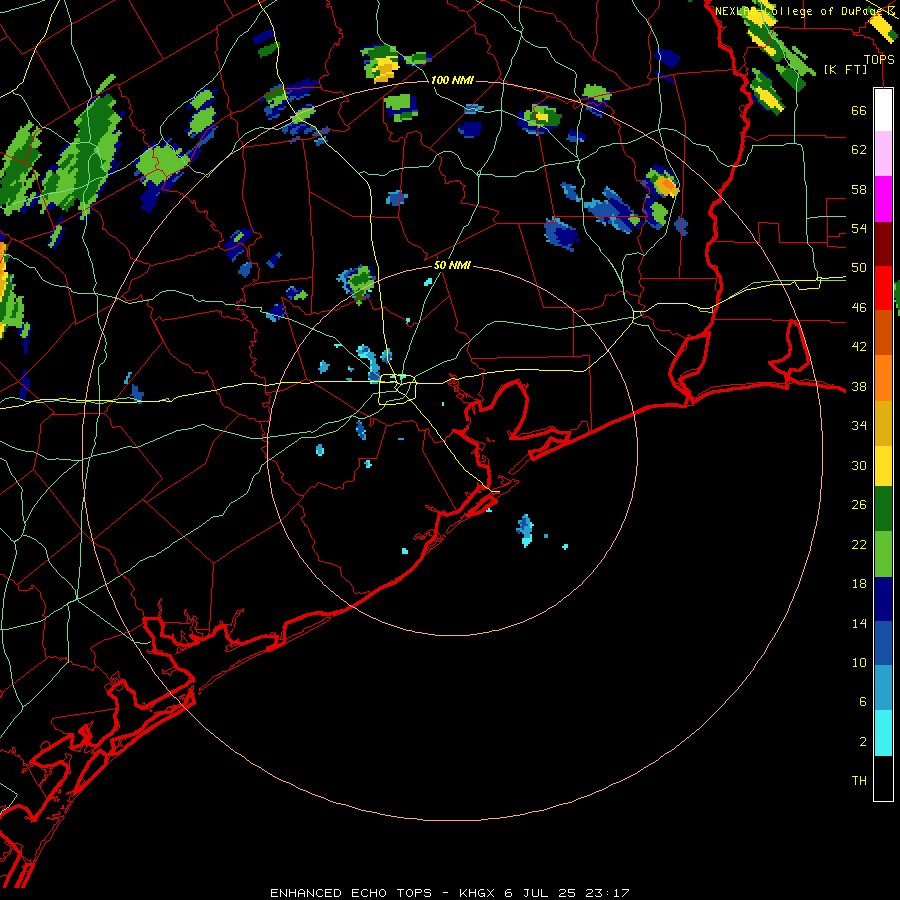Click the gold legend swatch above yellow
The image size is (900, 900).
[x=883, y=423]
